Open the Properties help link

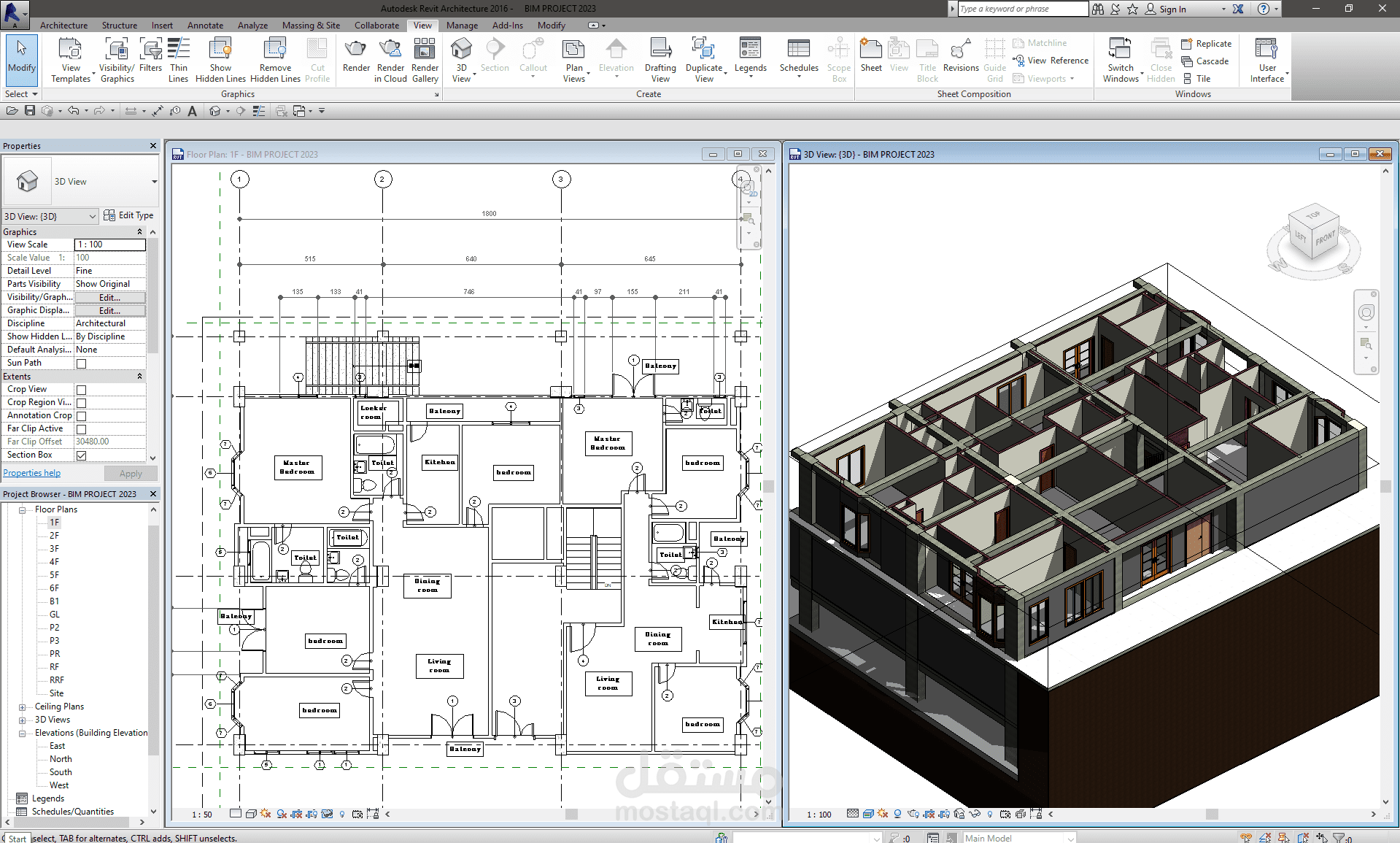point(32,473)
